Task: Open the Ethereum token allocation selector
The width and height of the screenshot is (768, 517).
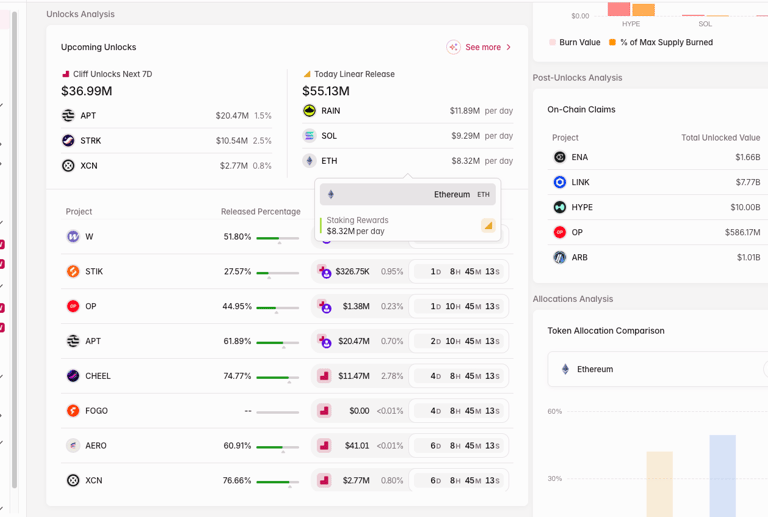Action: [657, 369]
